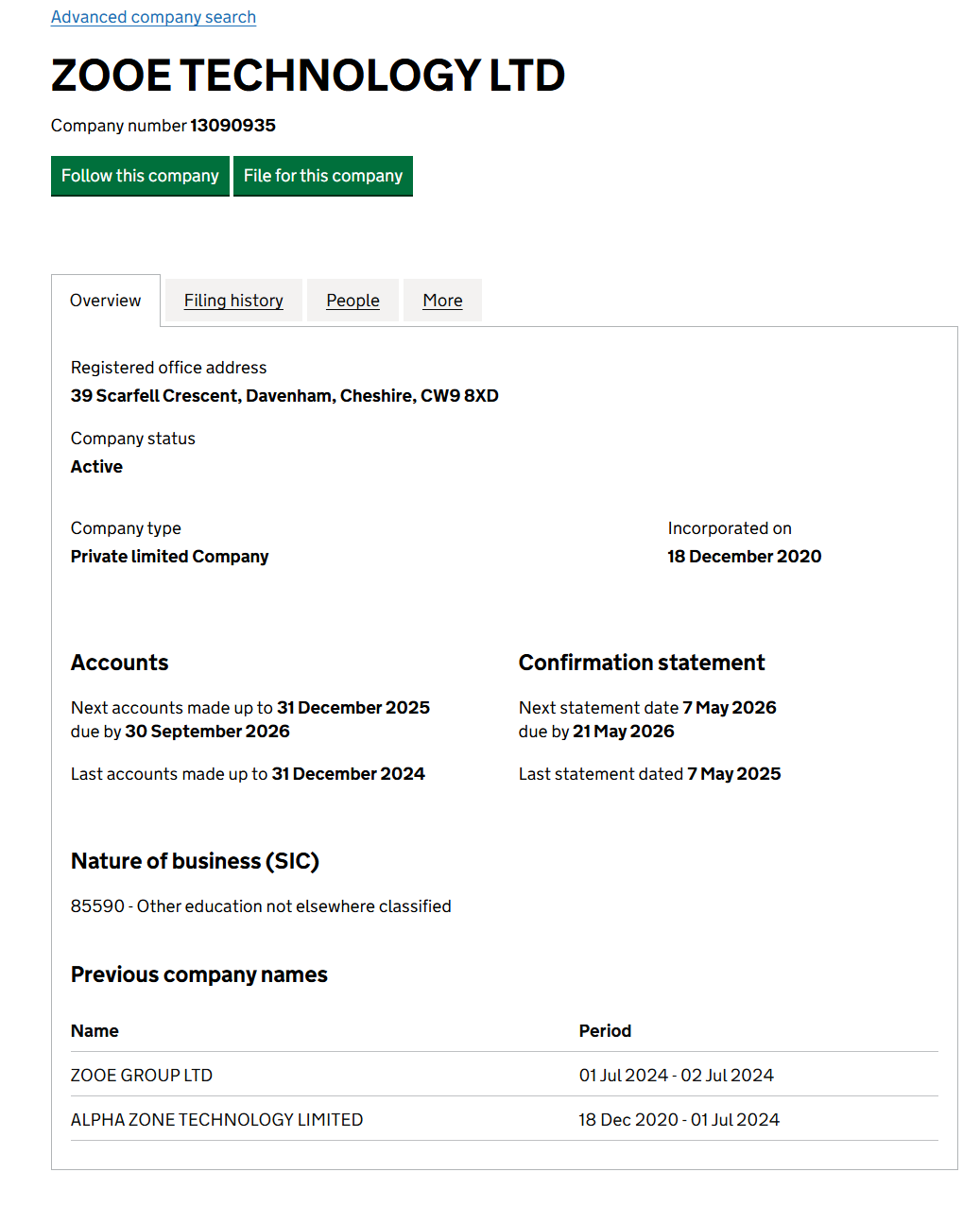Click the Company status label

[x=133, y=439]
